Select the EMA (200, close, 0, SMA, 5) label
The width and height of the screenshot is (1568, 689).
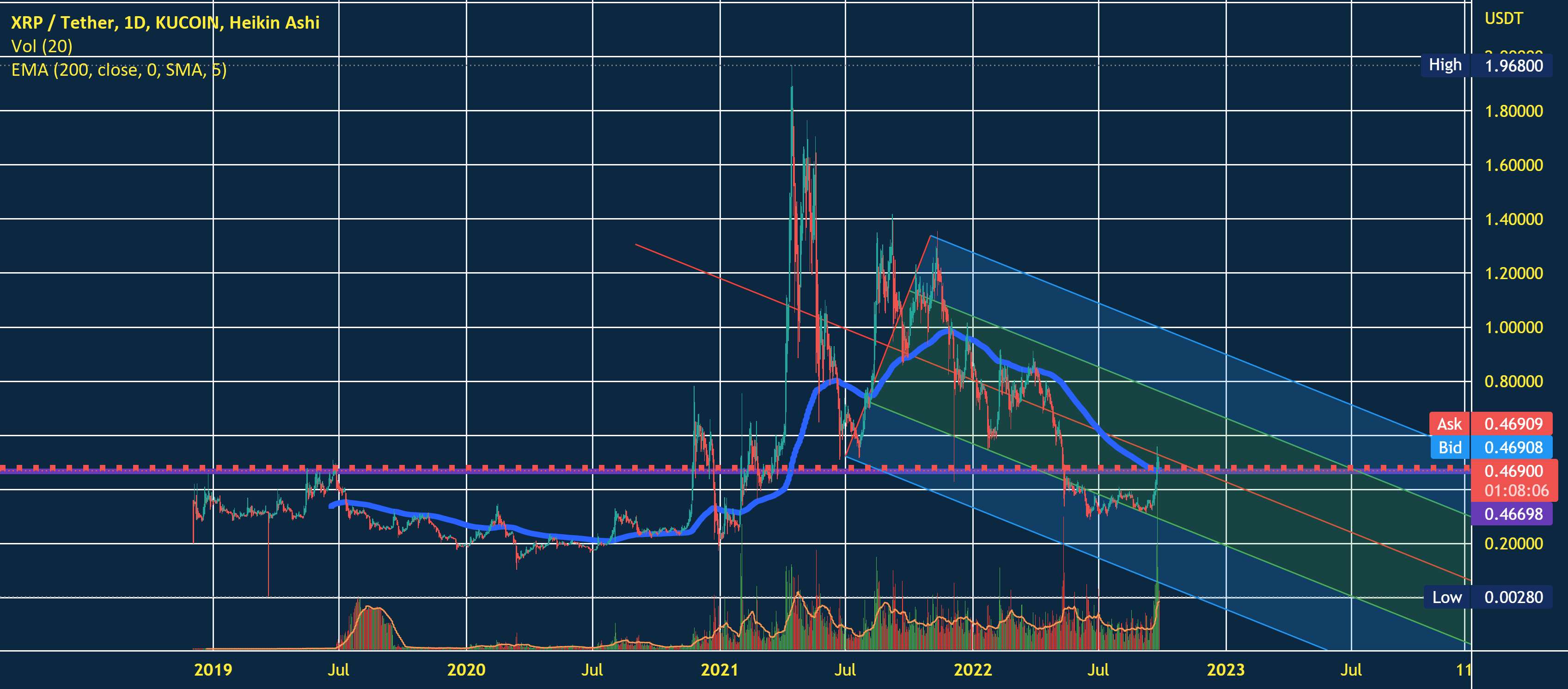[119, 70]
